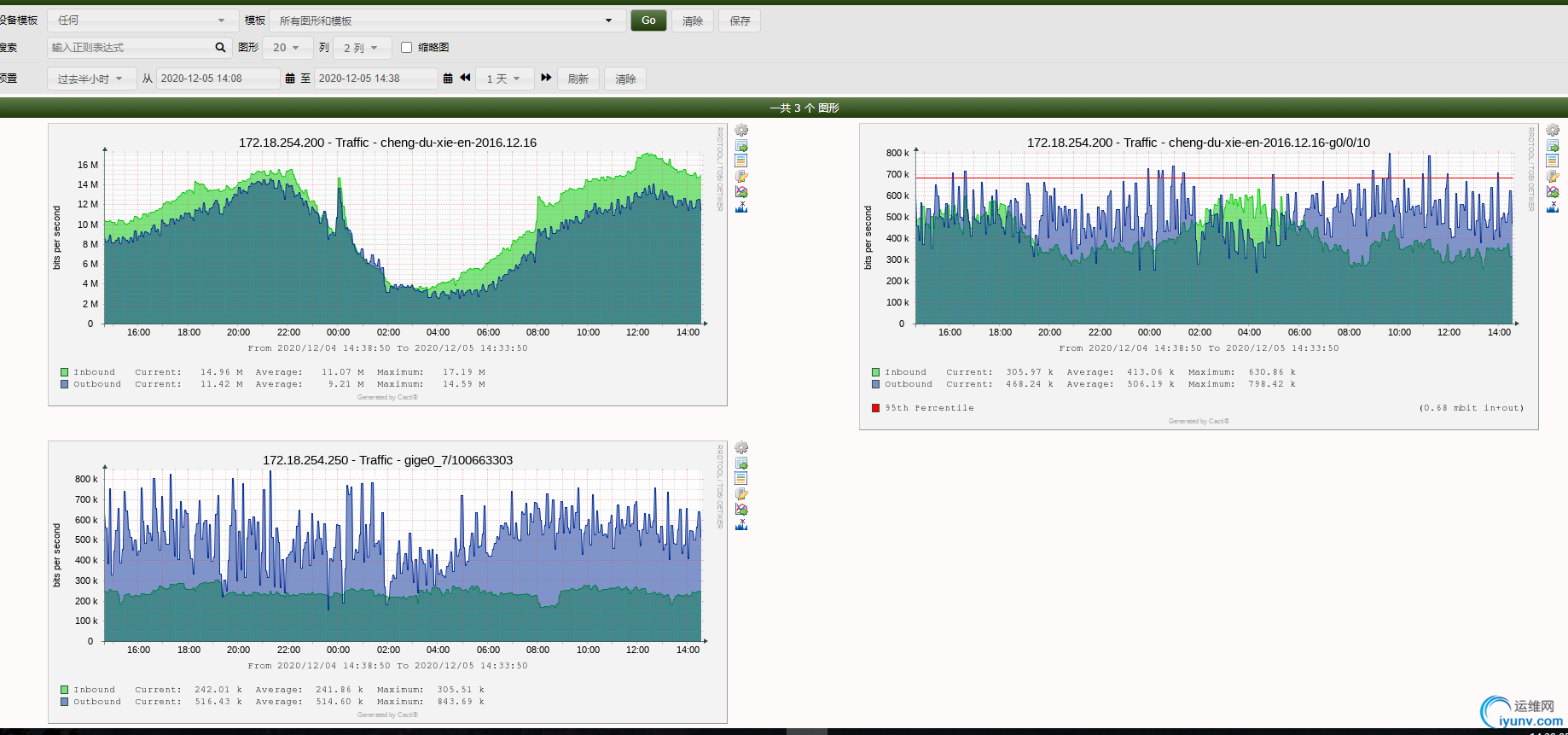Click pencil edit icon for gige0_7/100663303 graph

[x=741, y=494]
